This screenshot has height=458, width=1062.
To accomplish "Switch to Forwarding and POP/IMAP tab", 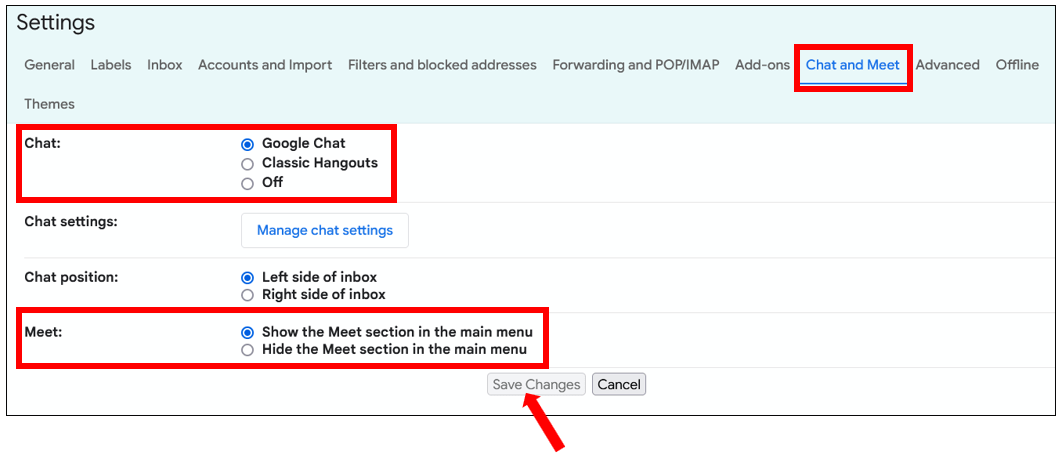I will point(636,65).
